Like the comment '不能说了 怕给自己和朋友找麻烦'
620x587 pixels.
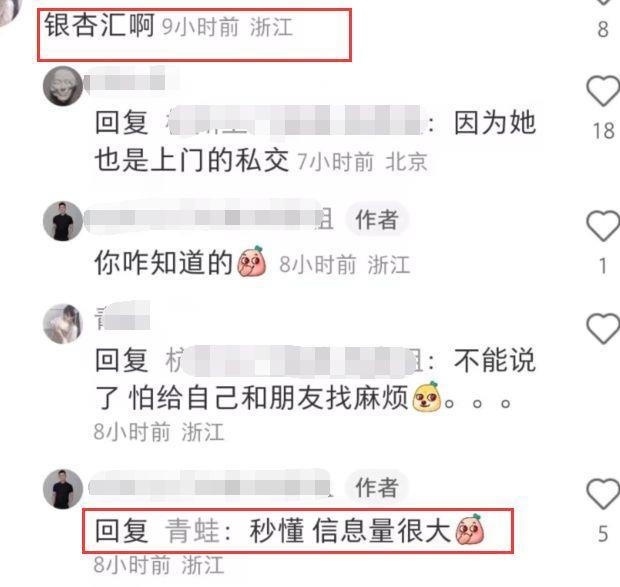point(603,329)
